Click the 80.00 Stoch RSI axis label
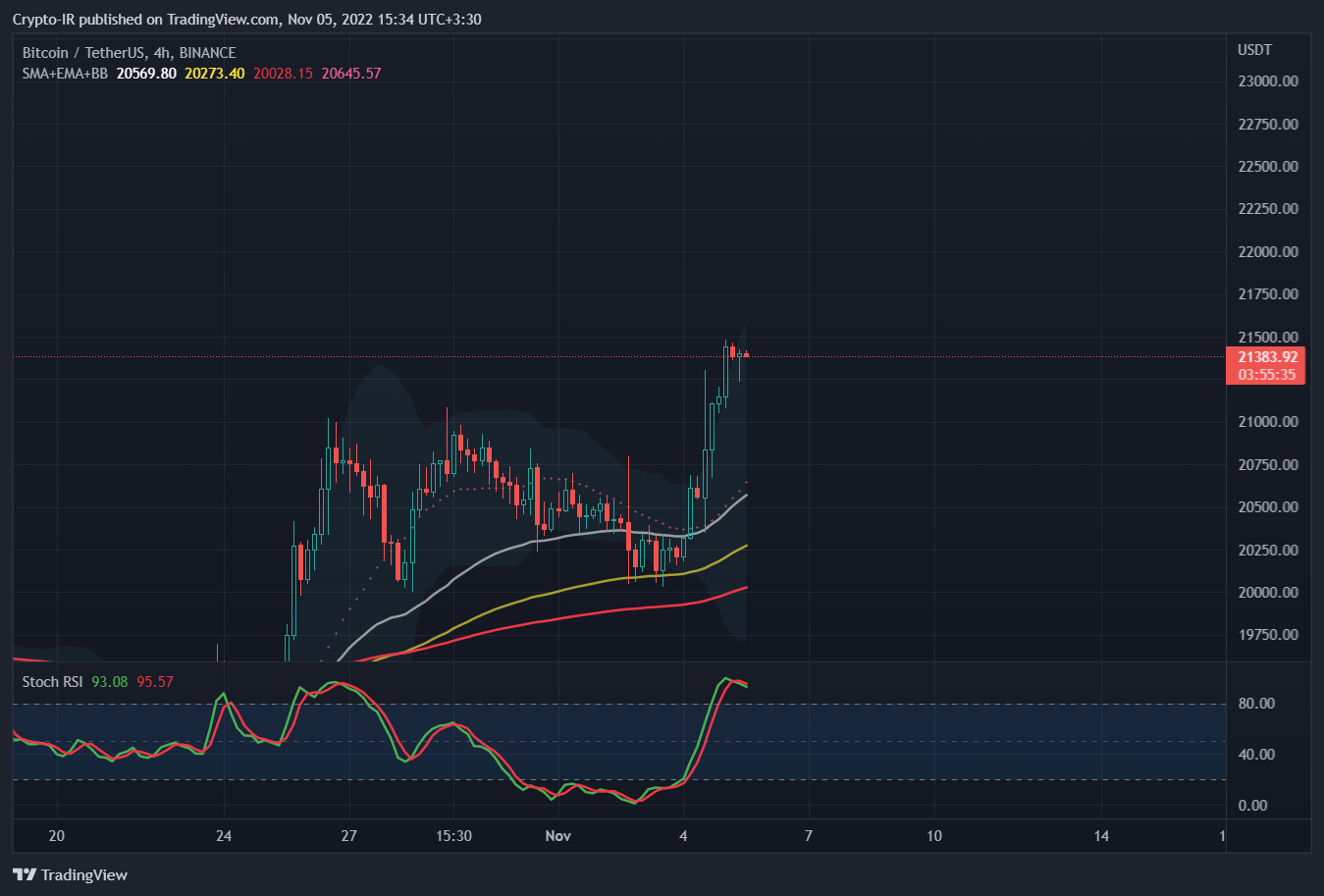Screen dimensions: 1324x896 coord(1256,704)
